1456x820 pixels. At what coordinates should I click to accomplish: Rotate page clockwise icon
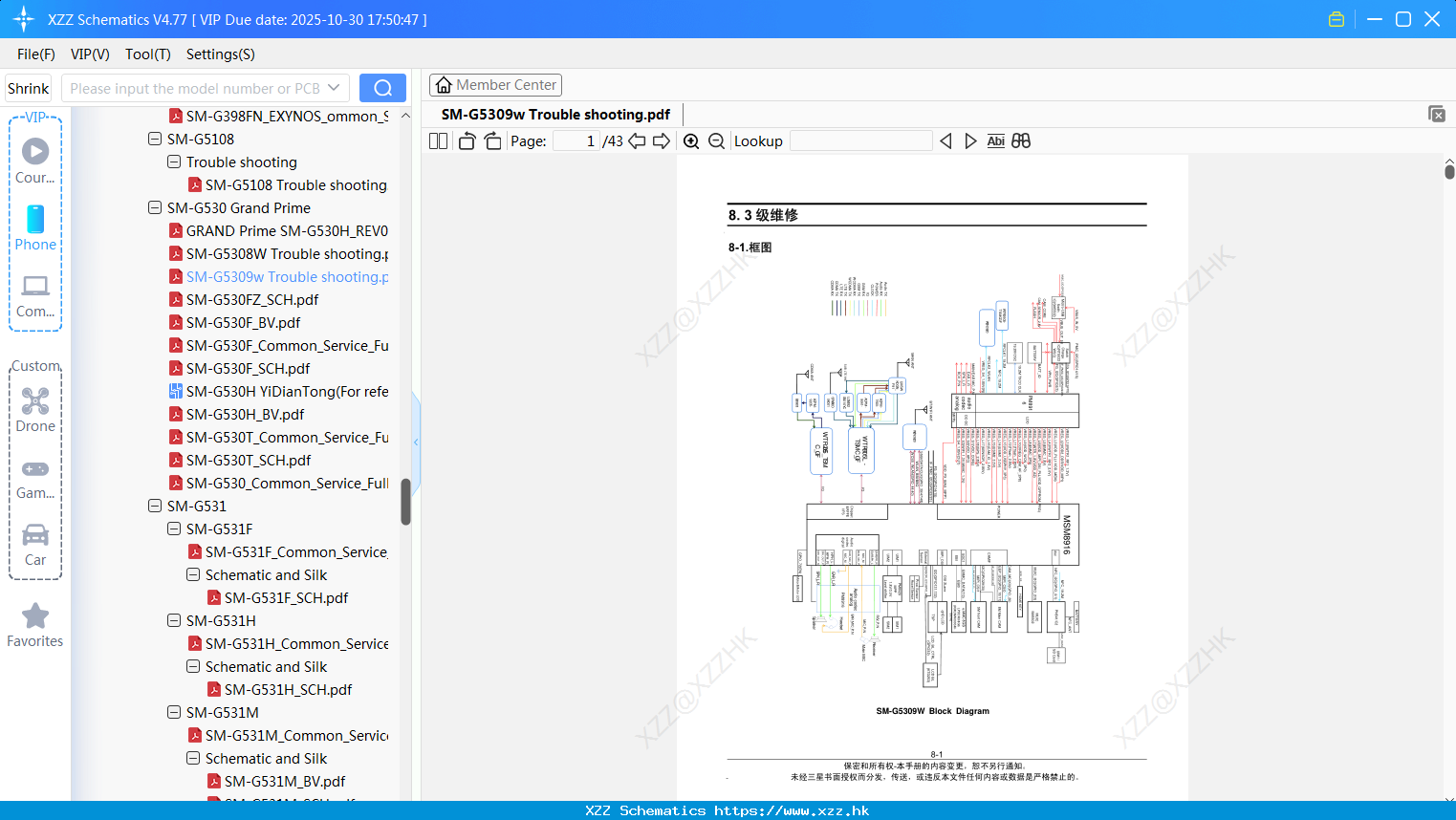[x=492, y=140]
